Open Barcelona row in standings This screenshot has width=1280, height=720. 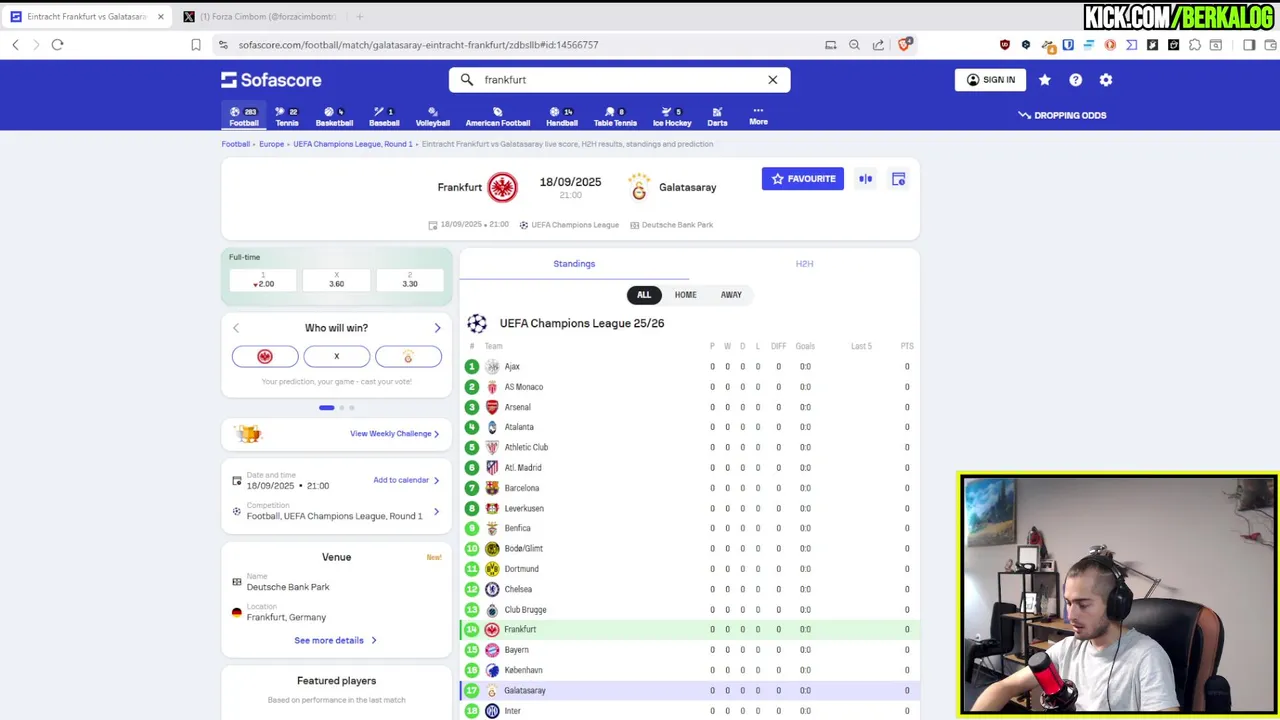pos(689,488)
